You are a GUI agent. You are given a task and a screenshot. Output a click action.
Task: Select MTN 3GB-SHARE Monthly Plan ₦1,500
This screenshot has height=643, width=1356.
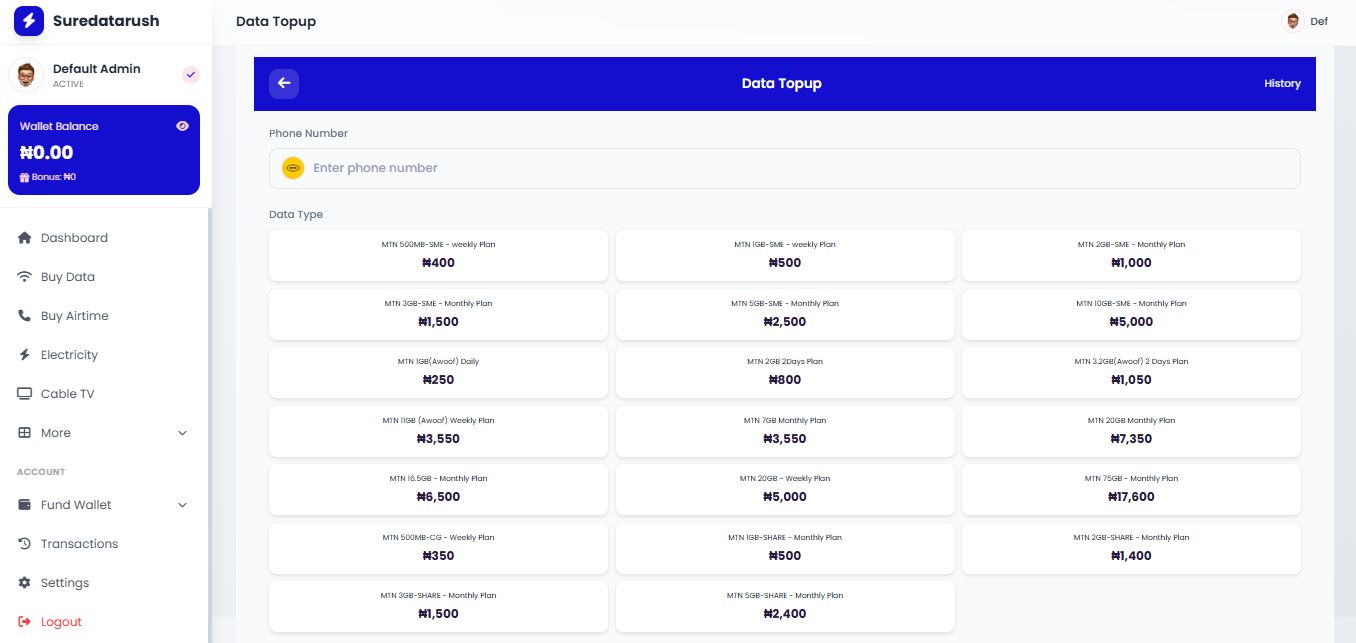[x=438, y=606]
